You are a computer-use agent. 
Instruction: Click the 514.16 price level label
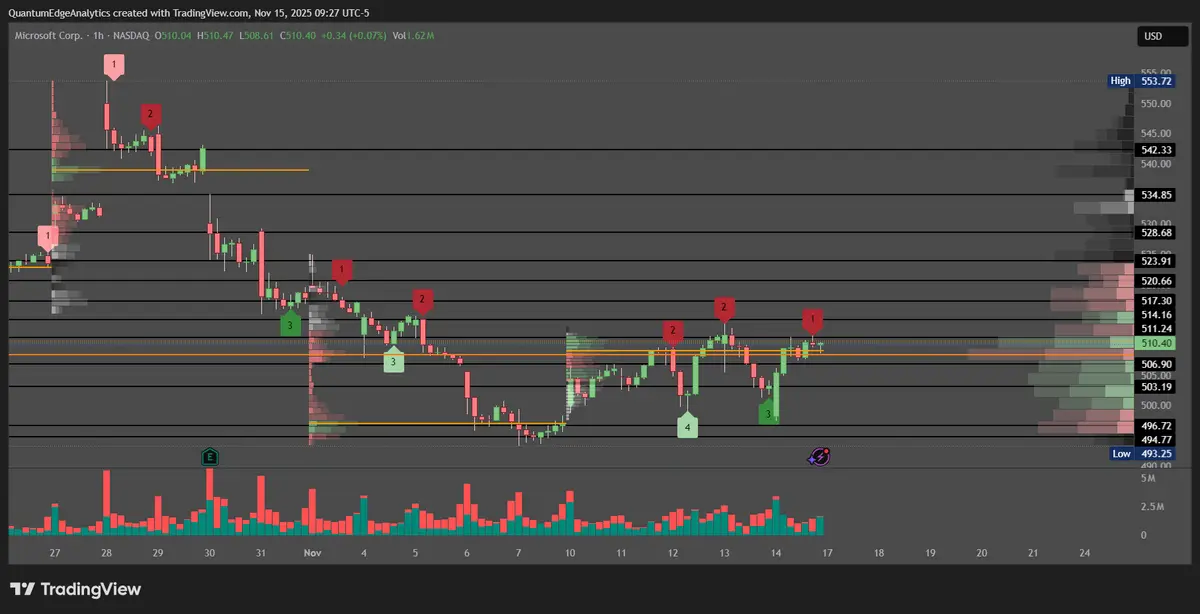tap(1156, 315)
